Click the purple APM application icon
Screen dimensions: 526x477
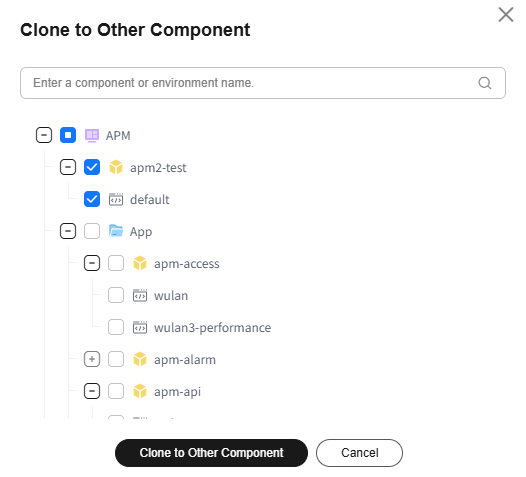92,136
